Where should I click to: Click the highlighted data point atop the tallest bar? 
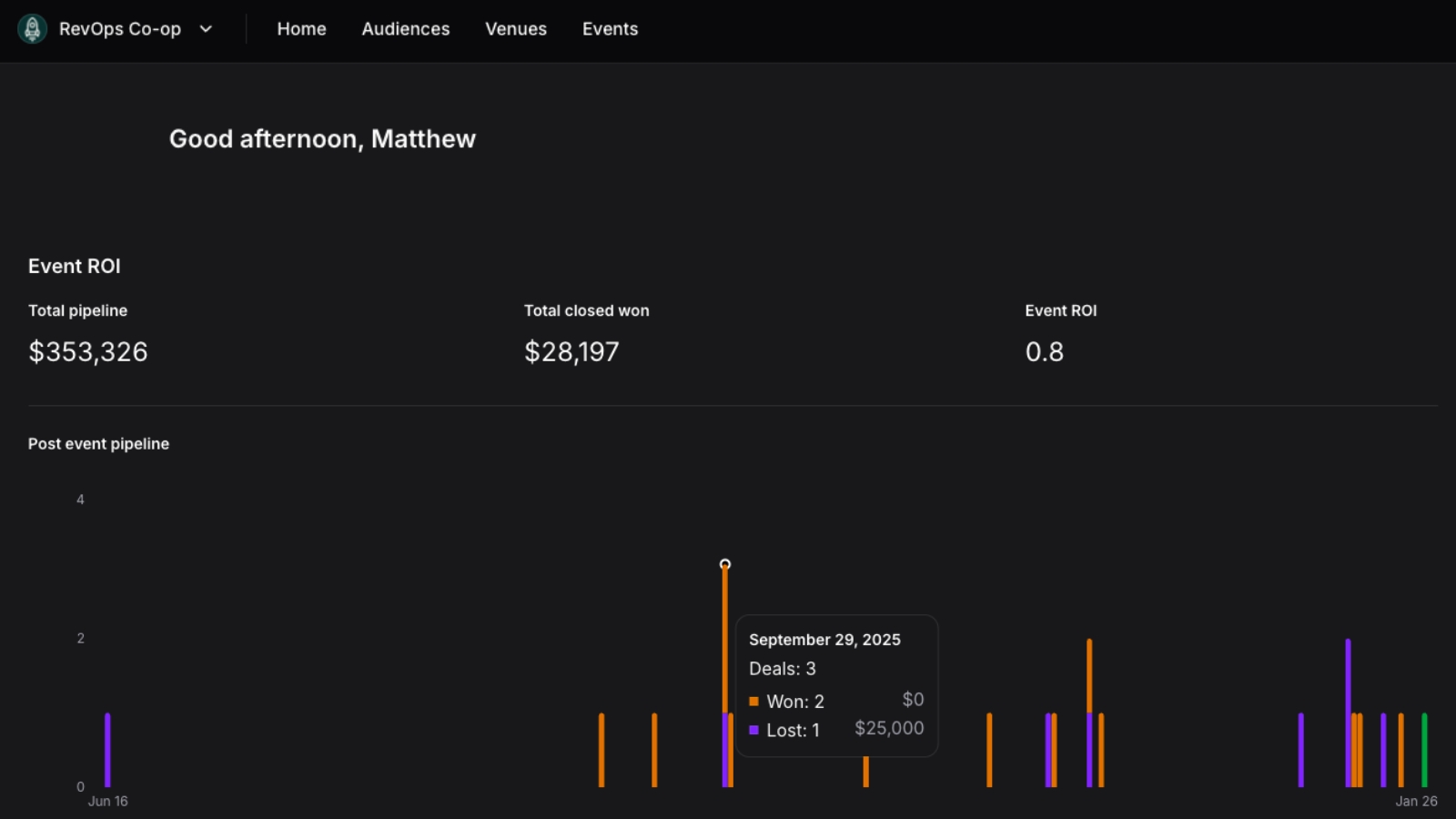pos(725,564)
